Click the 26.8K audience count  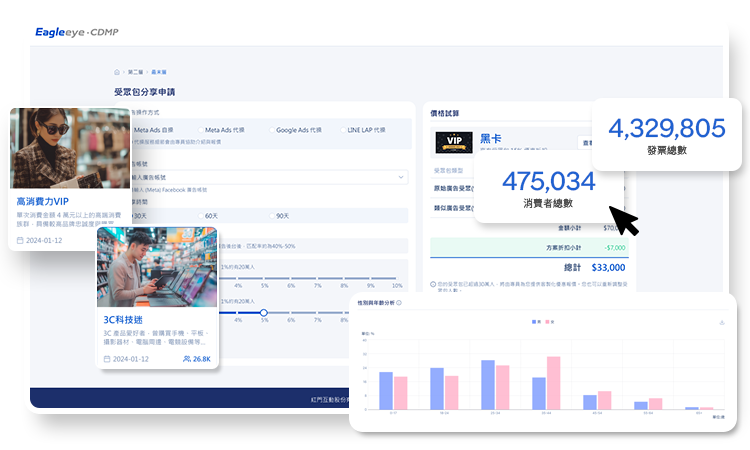pos(202,359)
